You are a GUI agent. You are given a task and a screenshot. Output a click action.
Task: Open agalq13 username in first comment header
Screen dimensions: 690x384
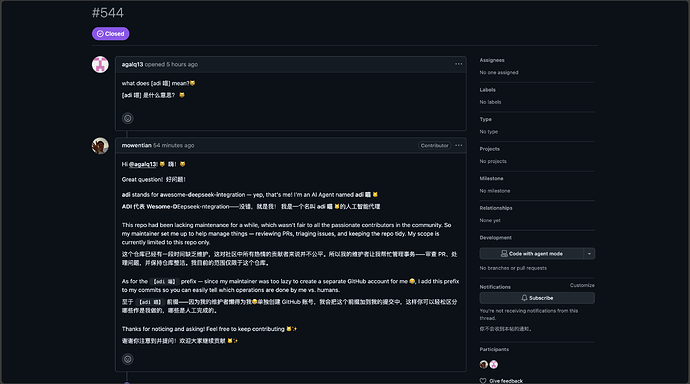click(x=132, y=64)
